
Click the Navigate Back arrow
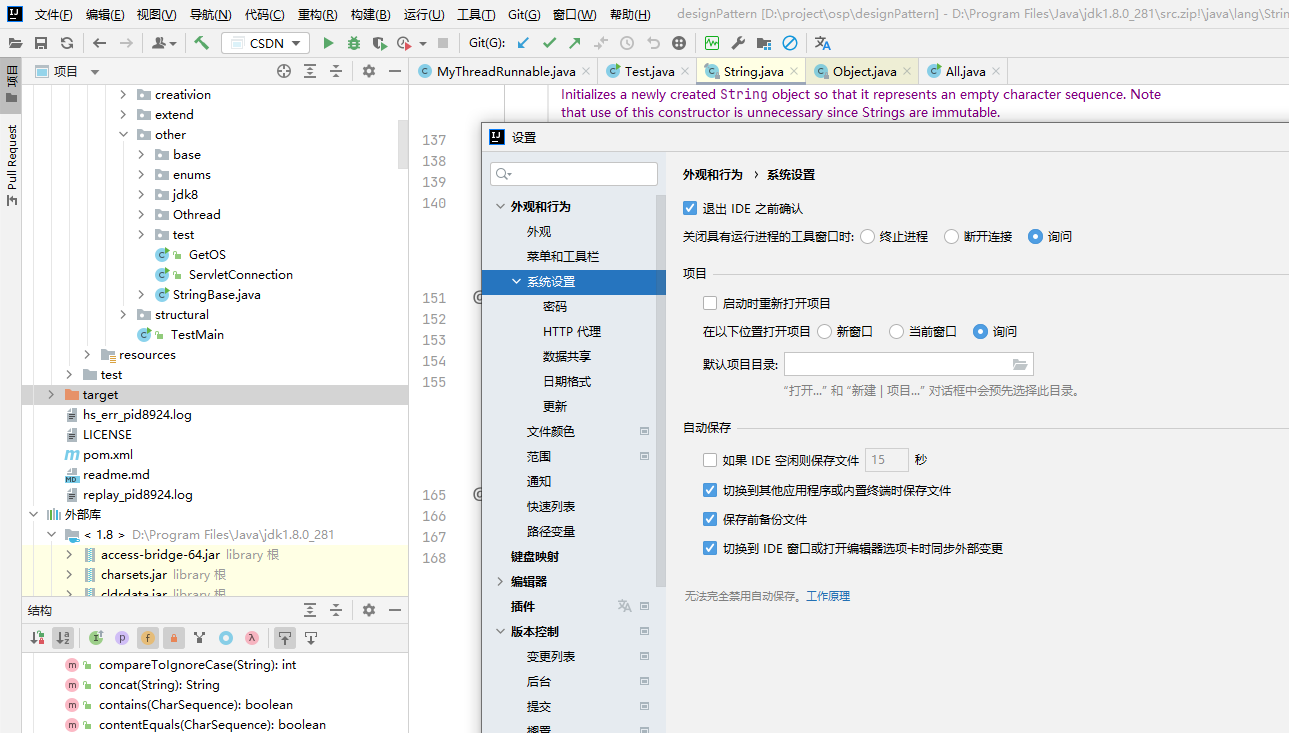[x=99, y=43]
